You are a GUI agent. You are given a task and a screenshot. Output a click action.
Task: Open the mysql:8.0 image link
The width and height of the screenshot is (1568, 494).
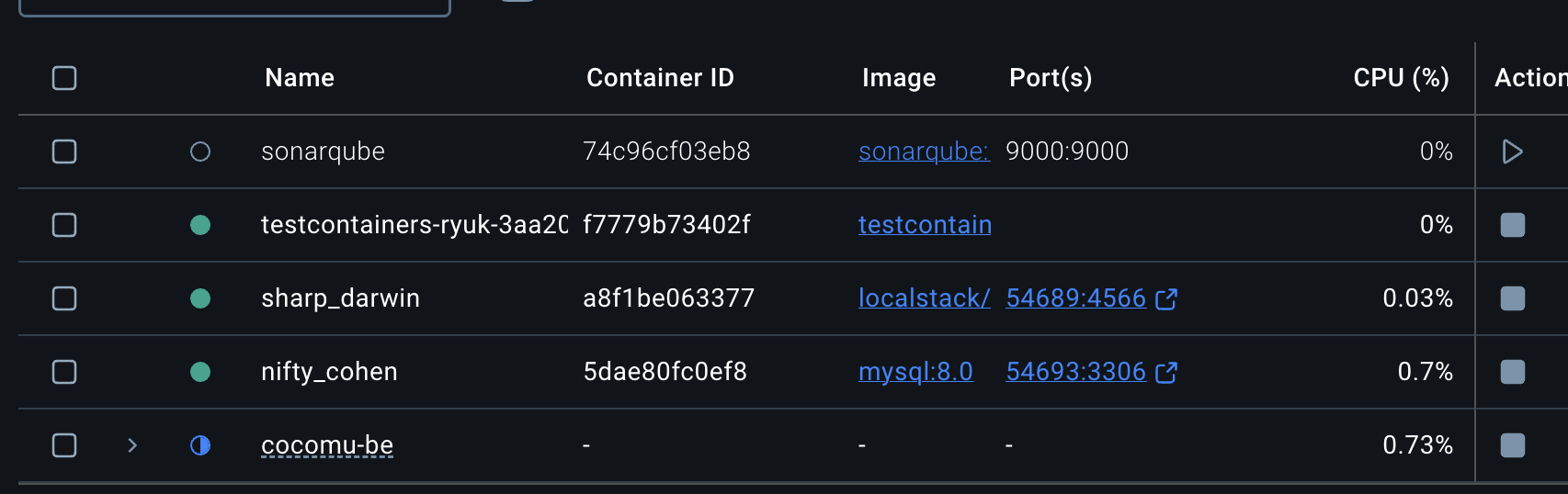click(x=915, y=372)
